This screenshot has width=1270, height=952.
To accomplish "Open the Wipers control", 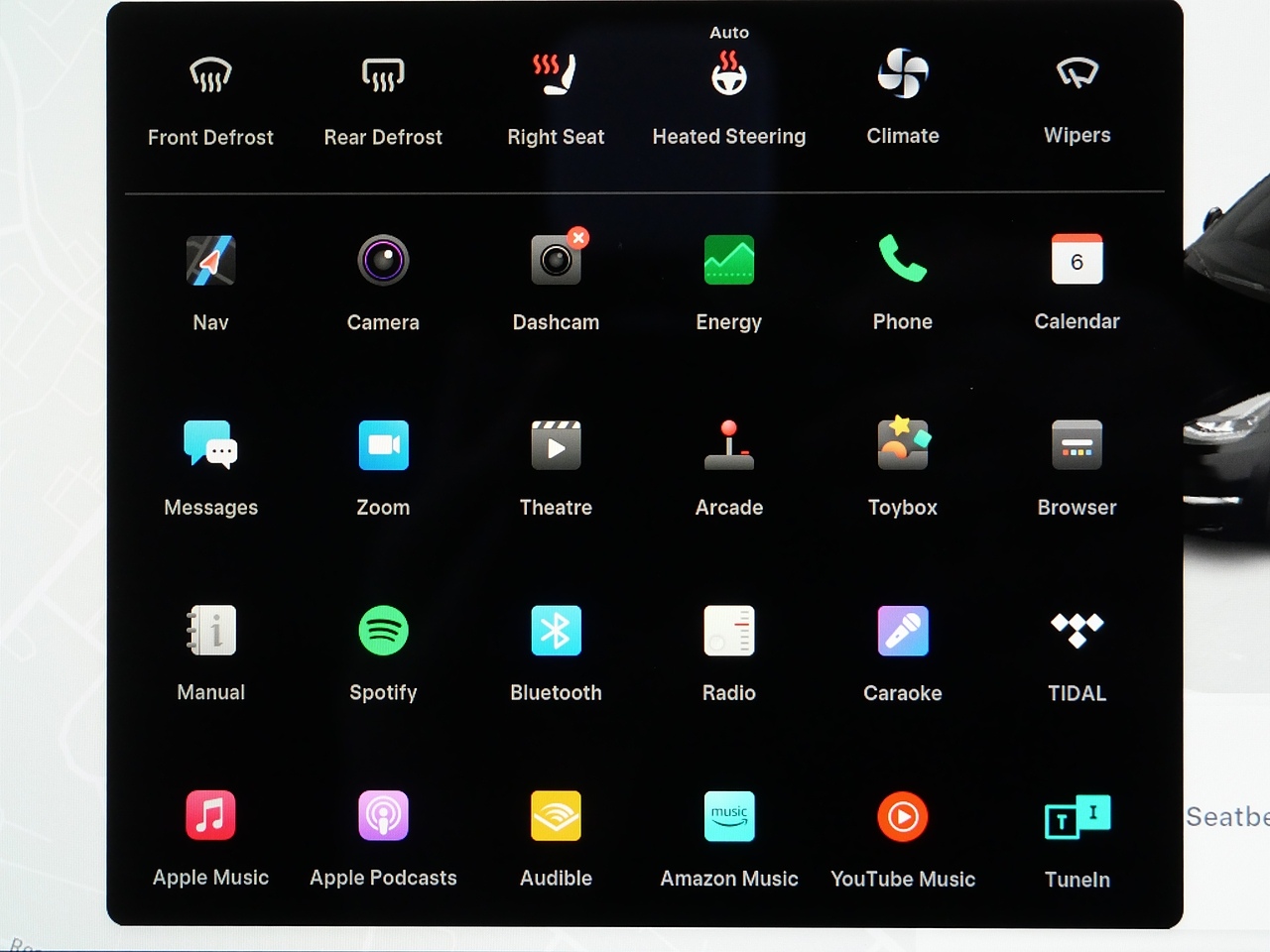I will click(x=1077, y=75).
